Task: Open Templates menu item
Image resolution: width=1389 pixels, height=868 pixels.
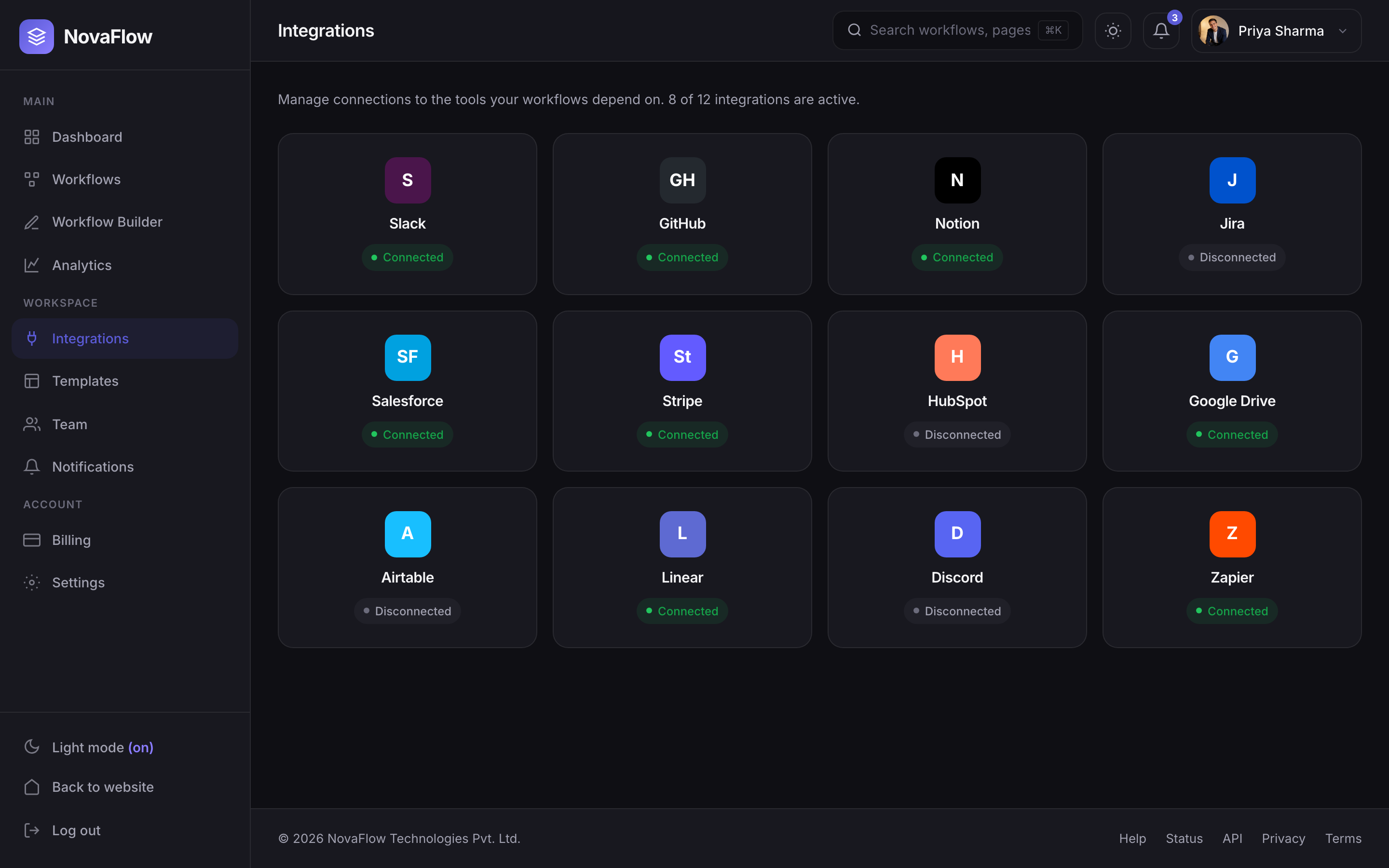Action: (124, 380)
